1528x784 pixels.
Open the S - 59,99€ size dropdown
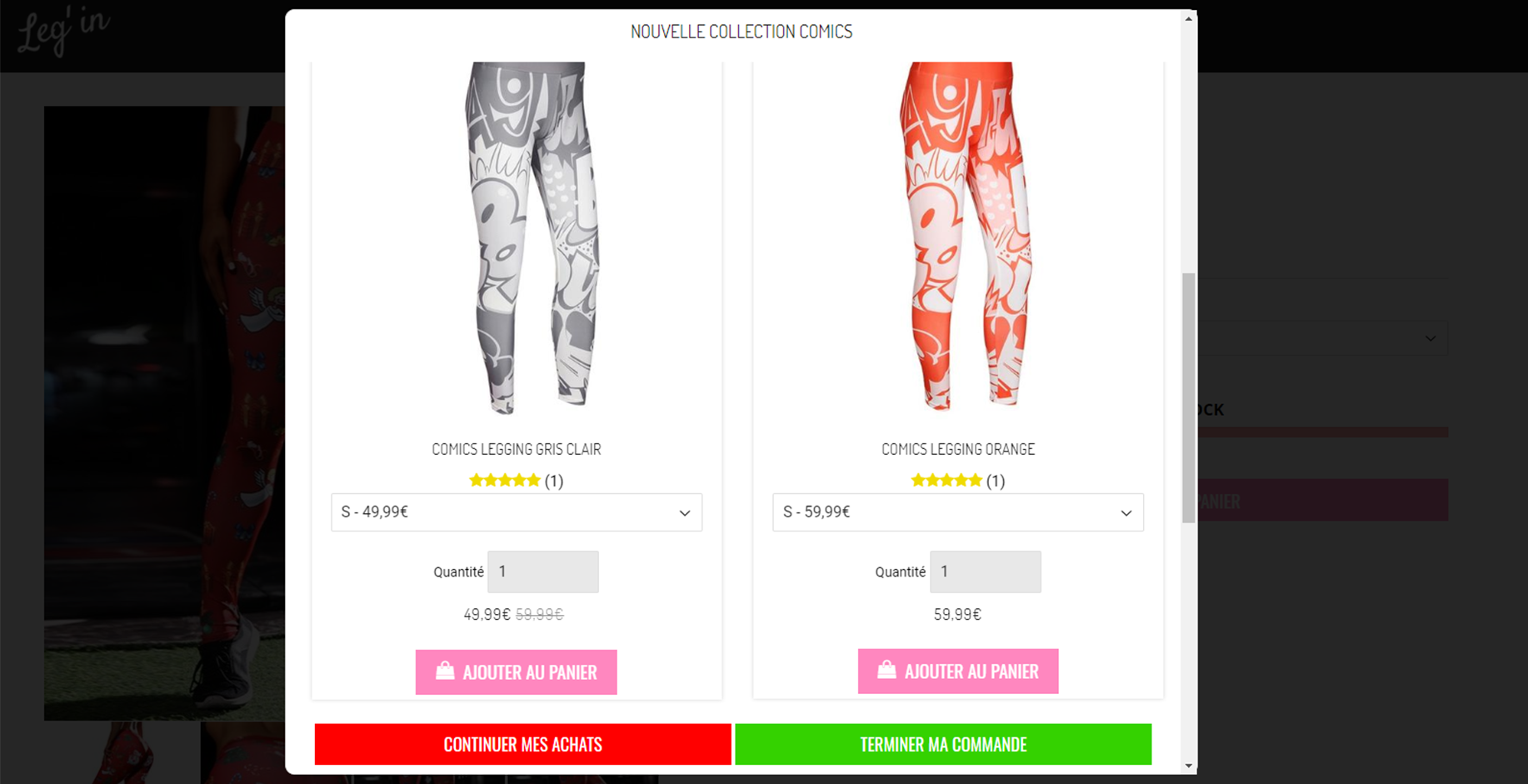coord(958,512)
